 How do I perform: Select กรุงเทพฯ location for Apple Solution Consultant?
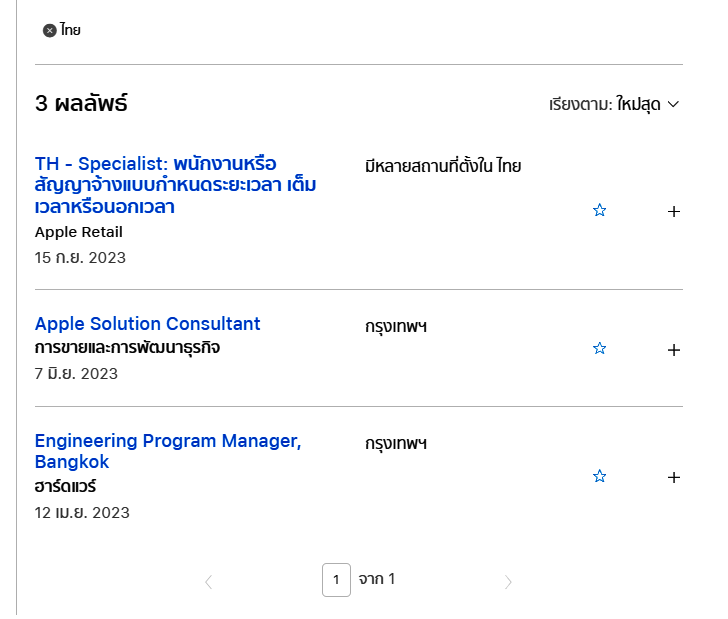(396, 326)
